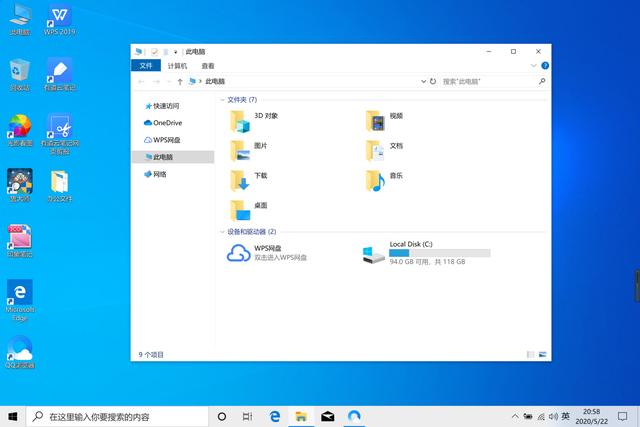Collapse the 文件夹 (7) group

pos(222,100)
